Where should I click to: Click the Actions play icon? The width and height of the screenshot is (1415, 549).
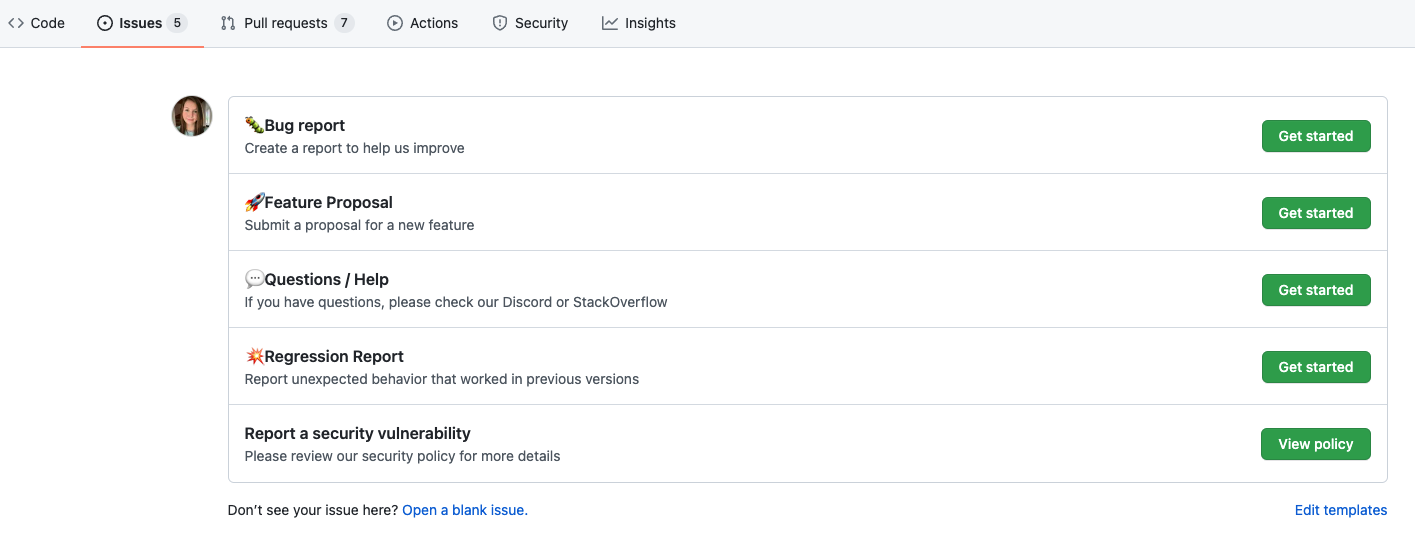coord(395,23)
